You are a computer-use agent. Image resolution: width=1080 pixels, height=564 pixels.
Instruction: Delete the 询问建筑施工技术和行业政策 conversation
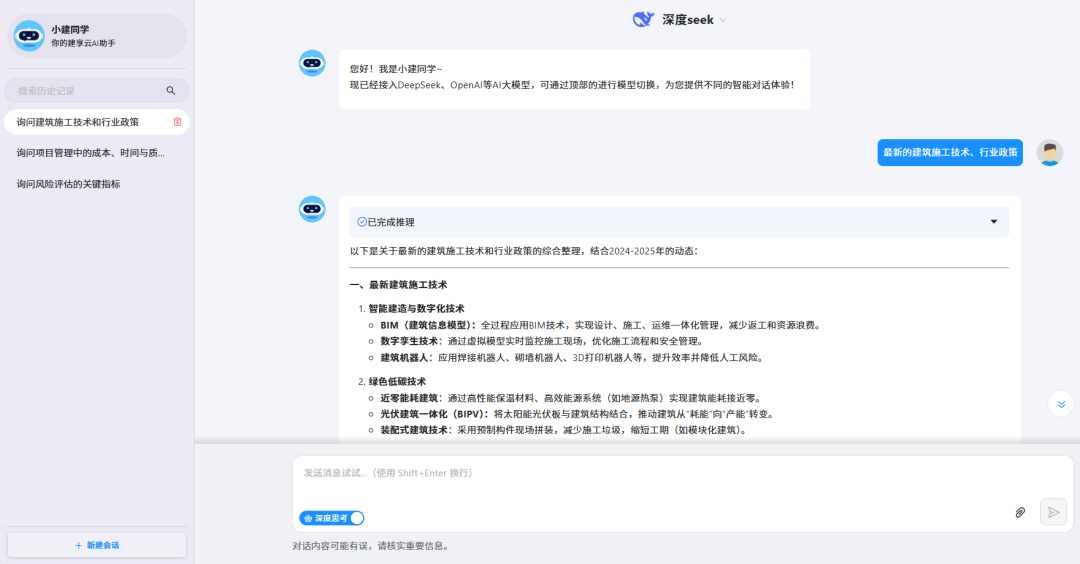click(x=177, y=122)
